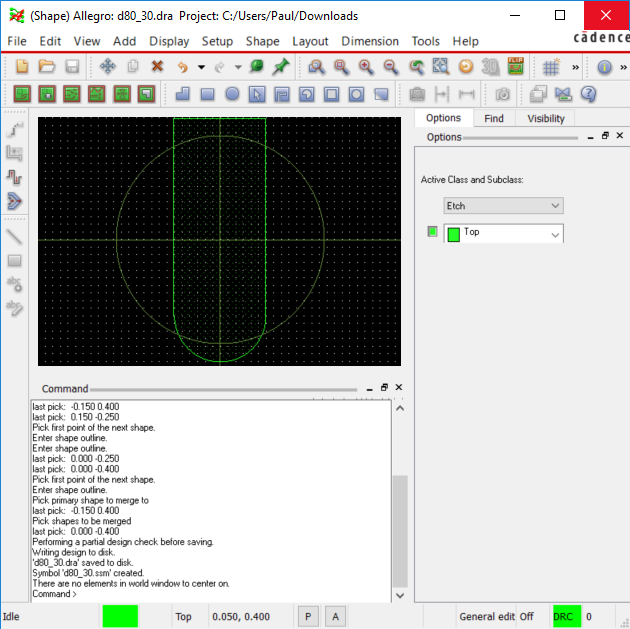The image size is (630, 629).
Task: Click the first green-red layout mode icon
Action: [22, 94]
